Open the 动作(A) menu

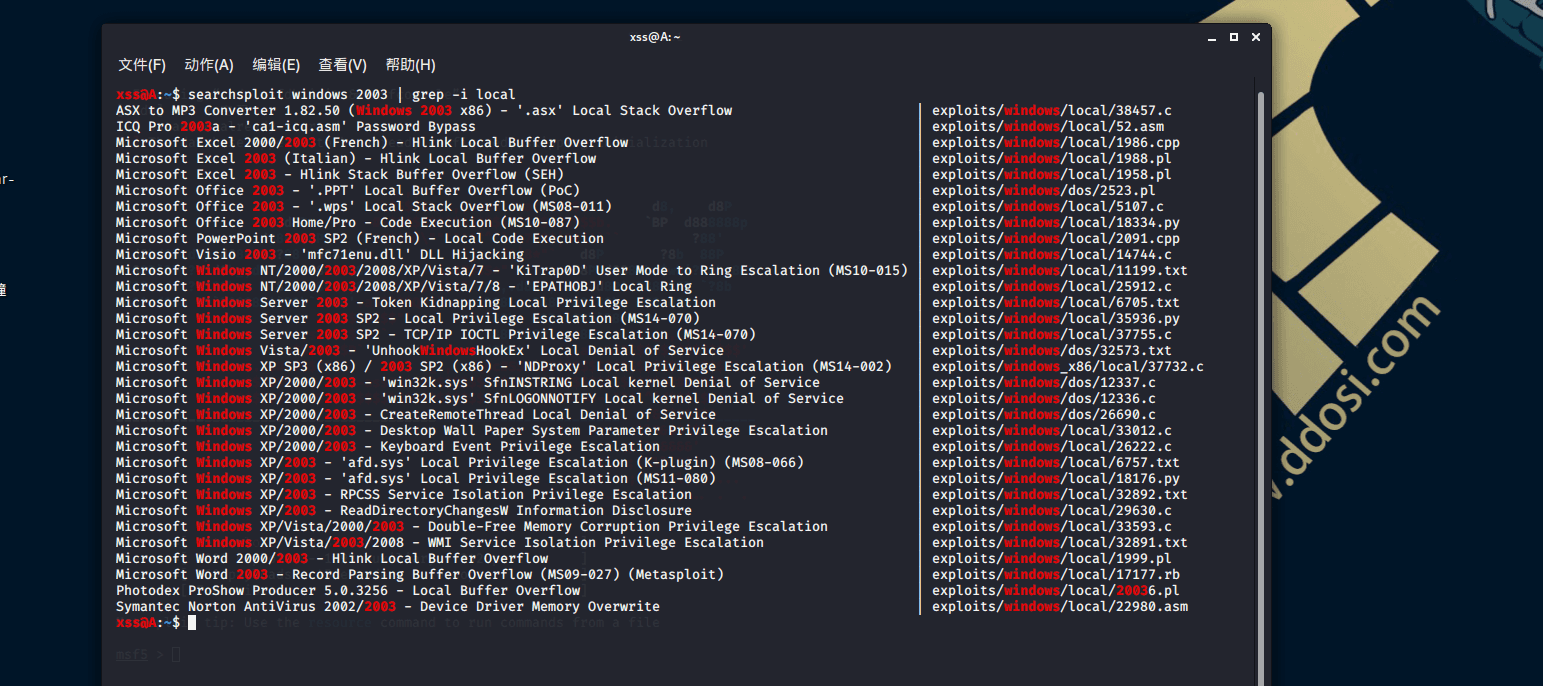(x=209, y=65)
